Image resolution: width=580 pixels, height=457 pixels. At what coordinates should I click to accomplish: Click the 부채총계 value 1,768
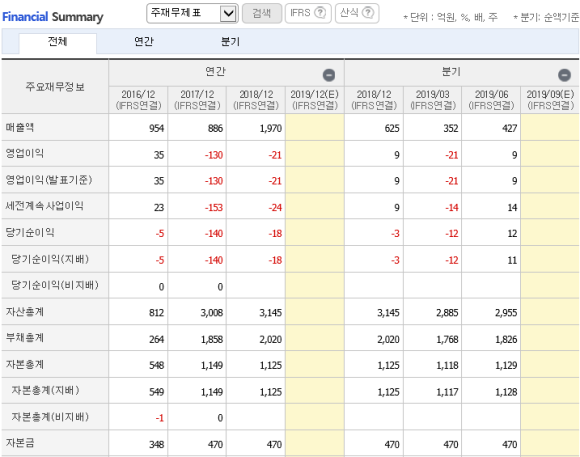point(447,339)
